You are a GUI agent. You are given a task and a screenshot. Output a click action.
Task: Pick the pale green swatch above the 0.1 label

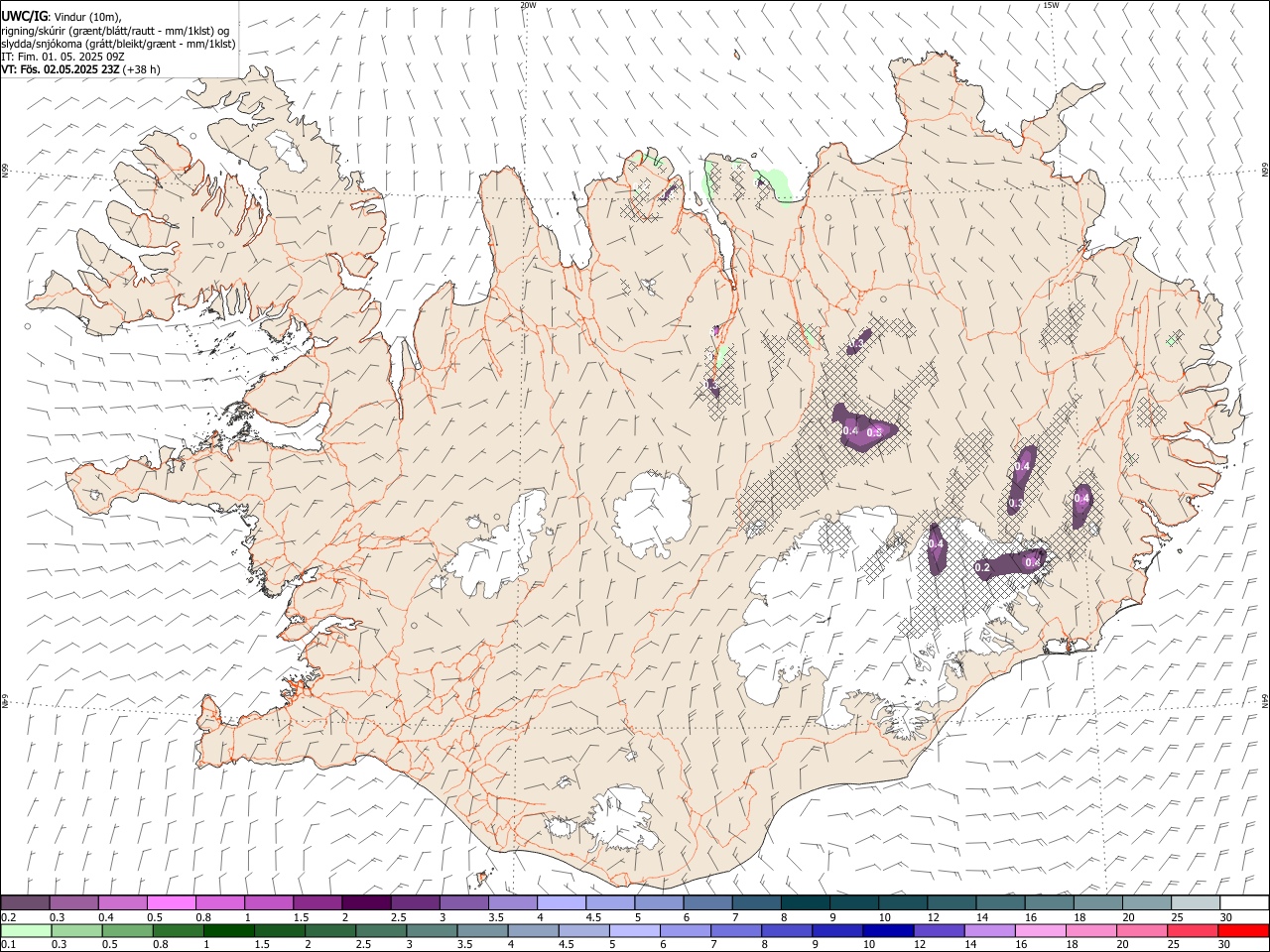(25, 930)
